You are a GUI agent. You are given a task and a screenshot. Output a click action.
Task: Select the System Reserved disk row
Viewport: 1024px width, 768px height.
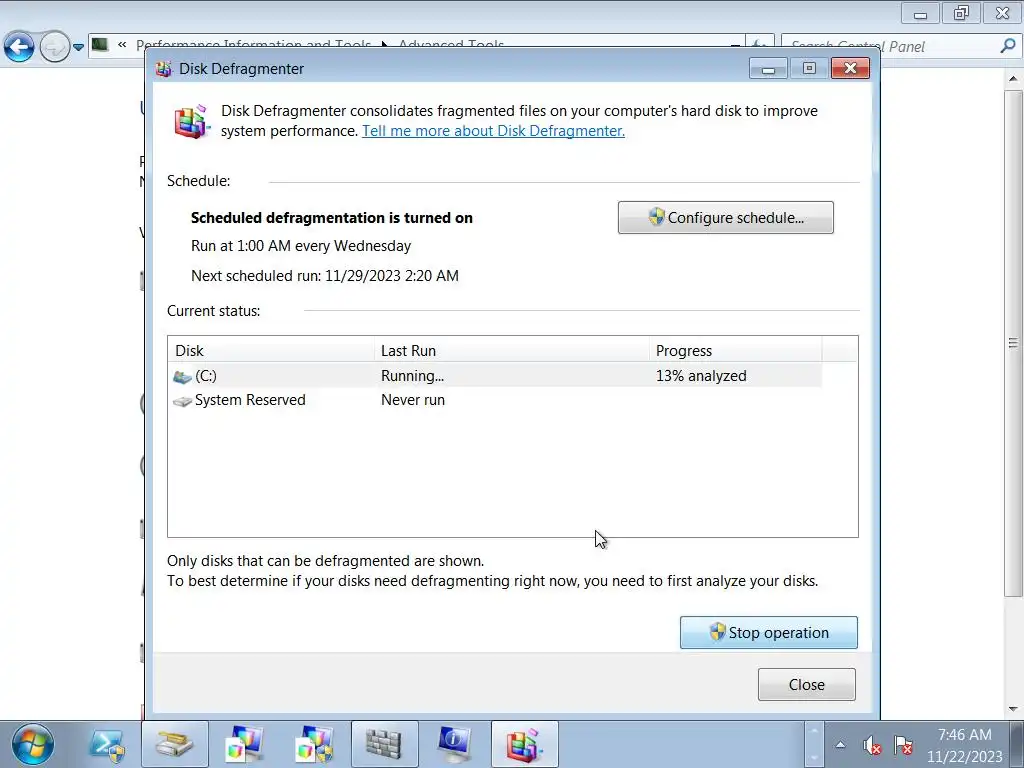[494, 400]
